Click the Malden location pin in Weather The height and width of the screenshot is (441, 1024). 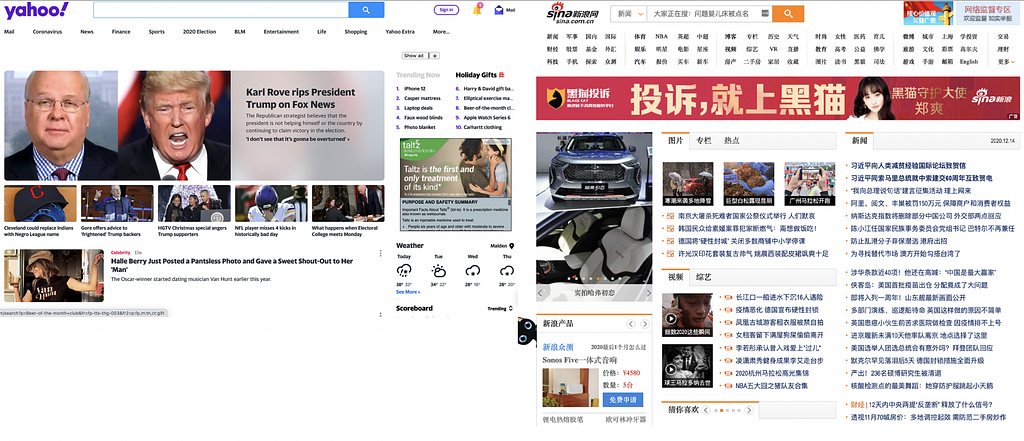click(511, 246)
